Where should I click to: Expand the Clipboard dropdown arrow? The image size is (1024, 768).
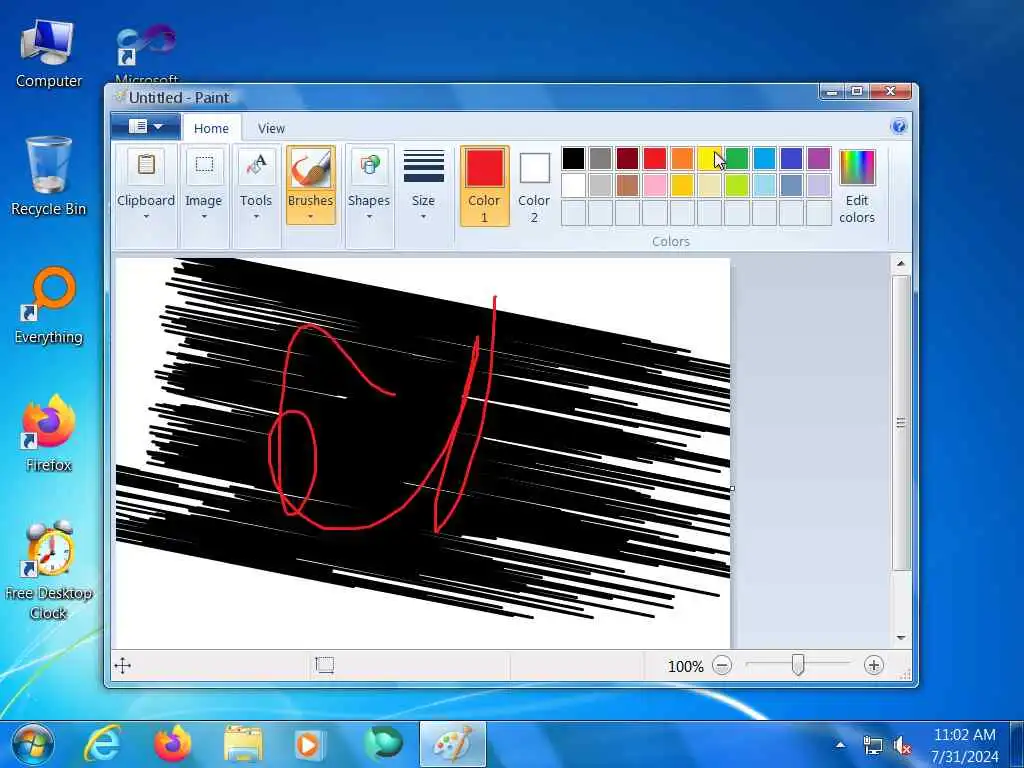pos(146,217)
